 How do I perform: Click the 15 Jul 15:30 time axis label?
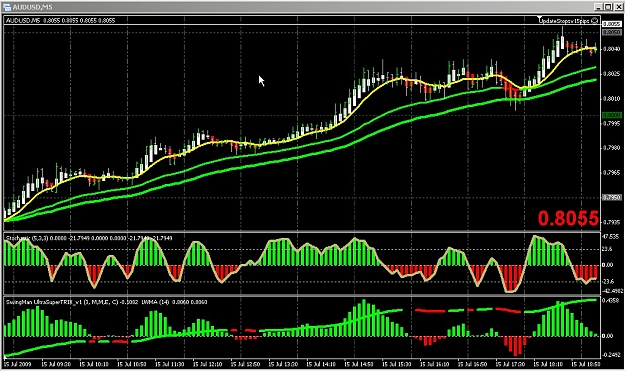click(397, 364)
